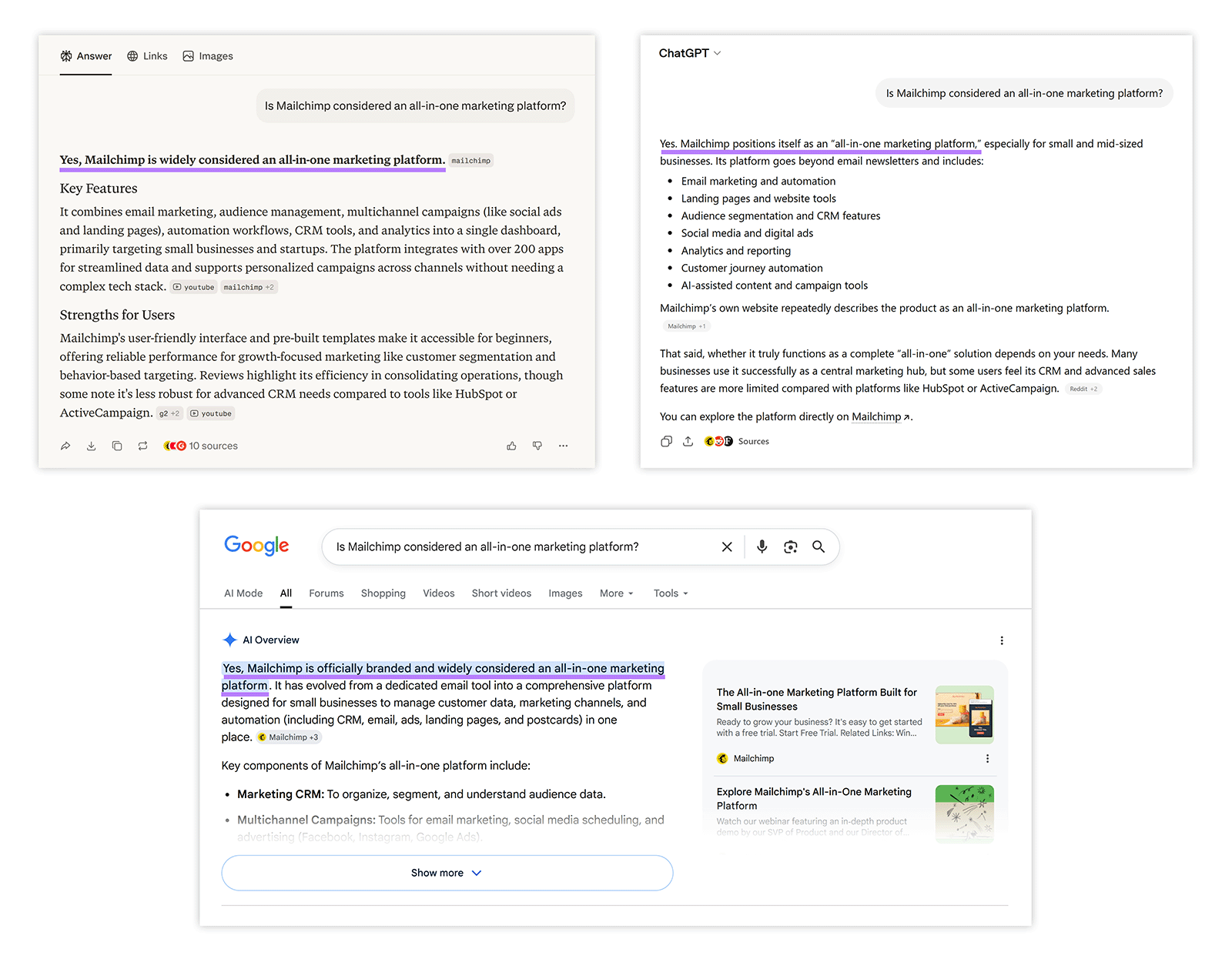
Task: Expand the More dropdown in Google
Action: click(x=617, y=593)
